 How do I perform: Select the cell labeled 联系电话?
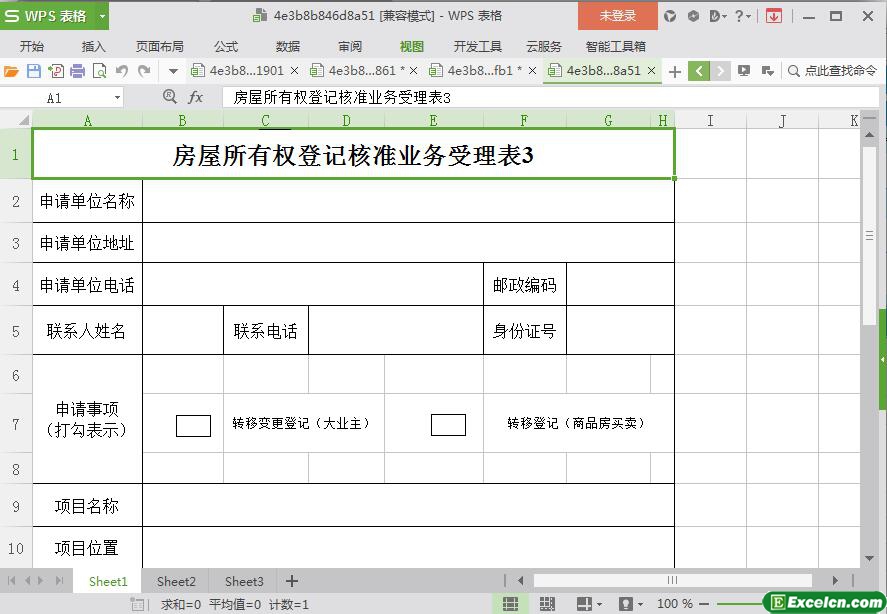point(265,331)
